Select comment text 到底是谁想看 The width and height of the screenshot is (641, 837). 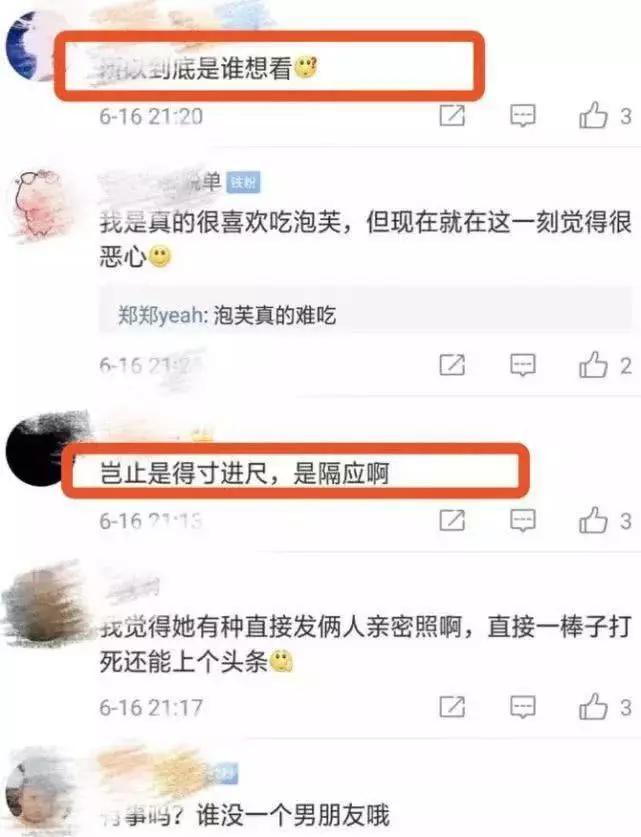coord(220,68)
